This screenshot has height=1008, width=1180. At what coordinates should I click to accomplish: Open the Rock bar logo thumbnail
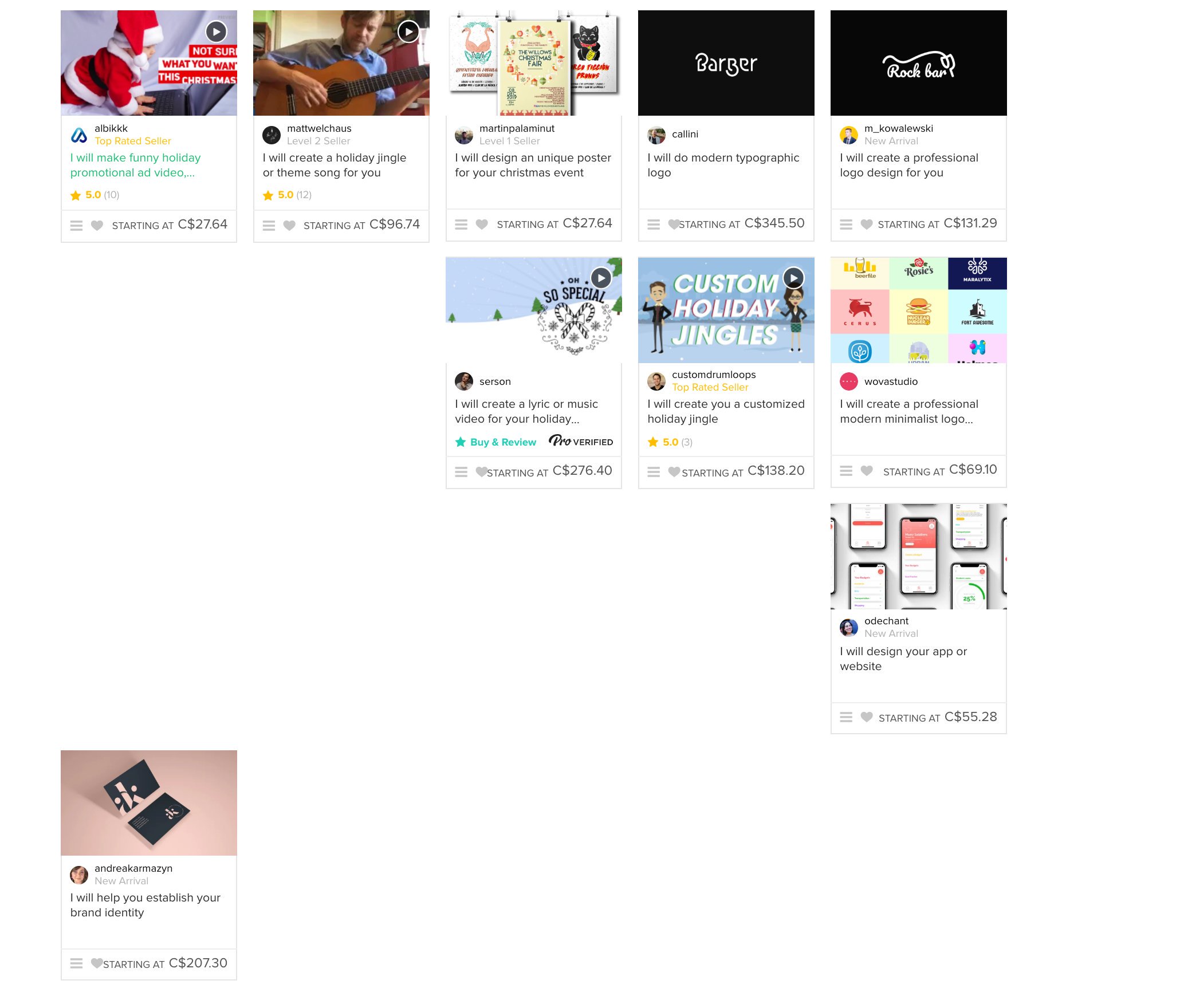click(x=918, y=63)
